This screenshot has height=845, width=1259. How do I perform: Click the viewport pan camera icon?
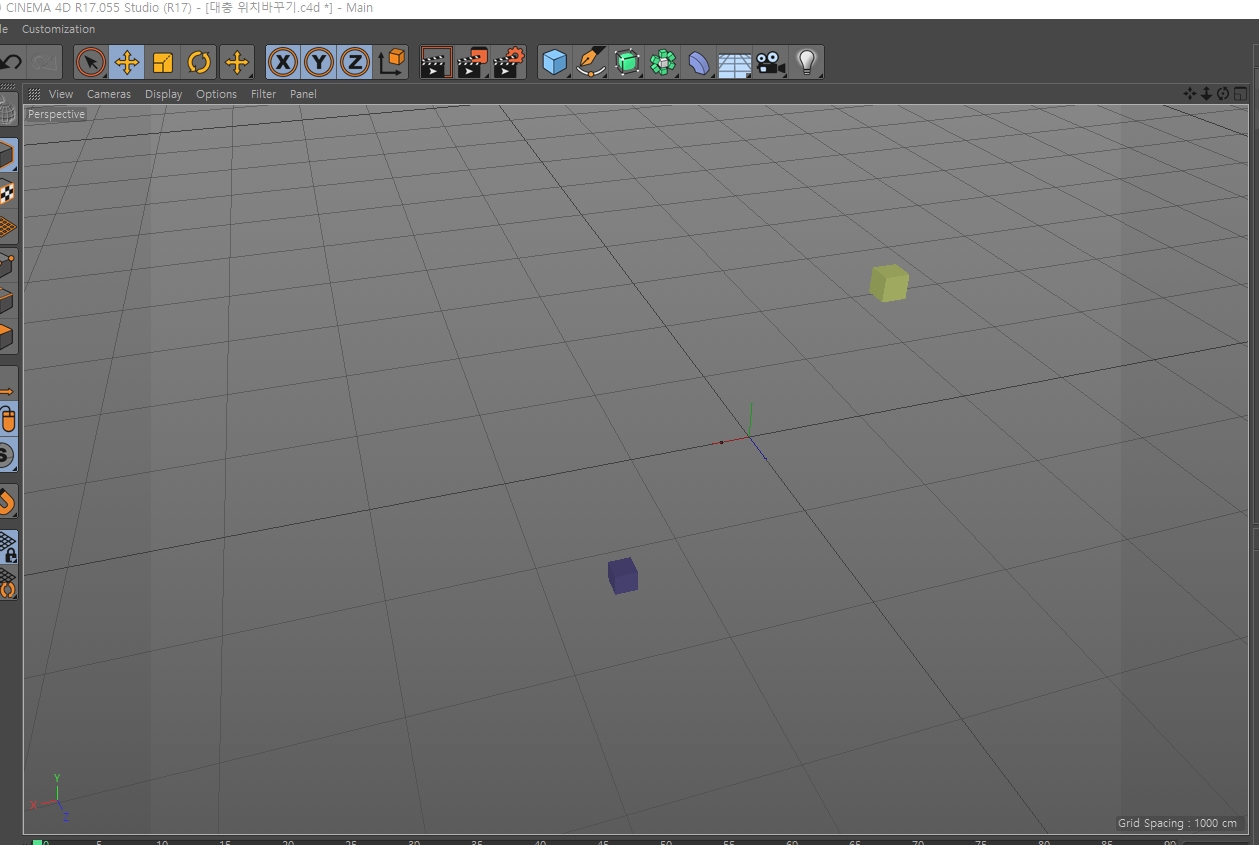(x=1190, y=93)
